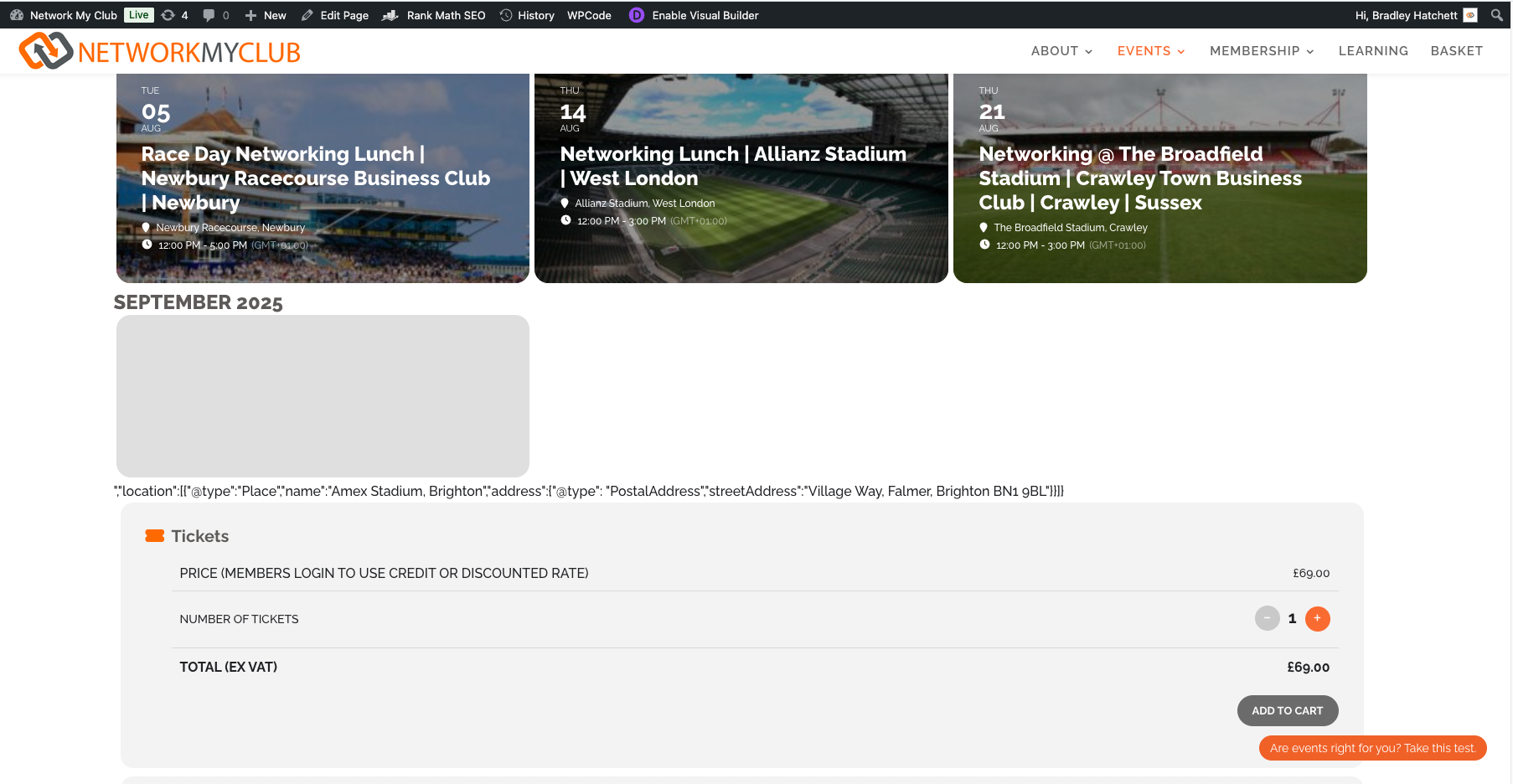Expand the ABOUT menu chevron
The width and height of the screenshot is (1513, 784).
(1089, 52)
